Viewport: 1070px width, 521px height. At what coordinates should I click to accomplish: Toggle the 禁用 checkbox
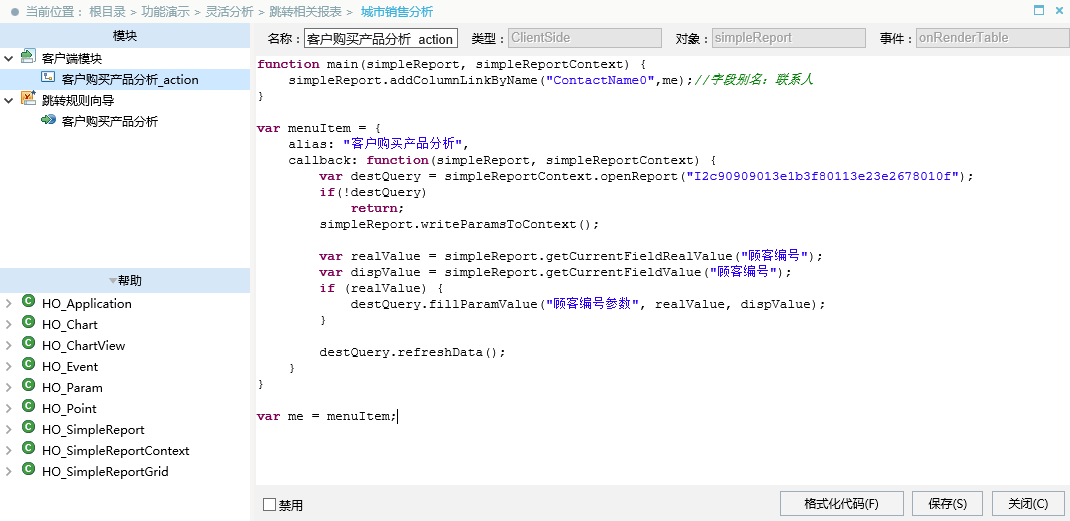[x=270, y=505]
